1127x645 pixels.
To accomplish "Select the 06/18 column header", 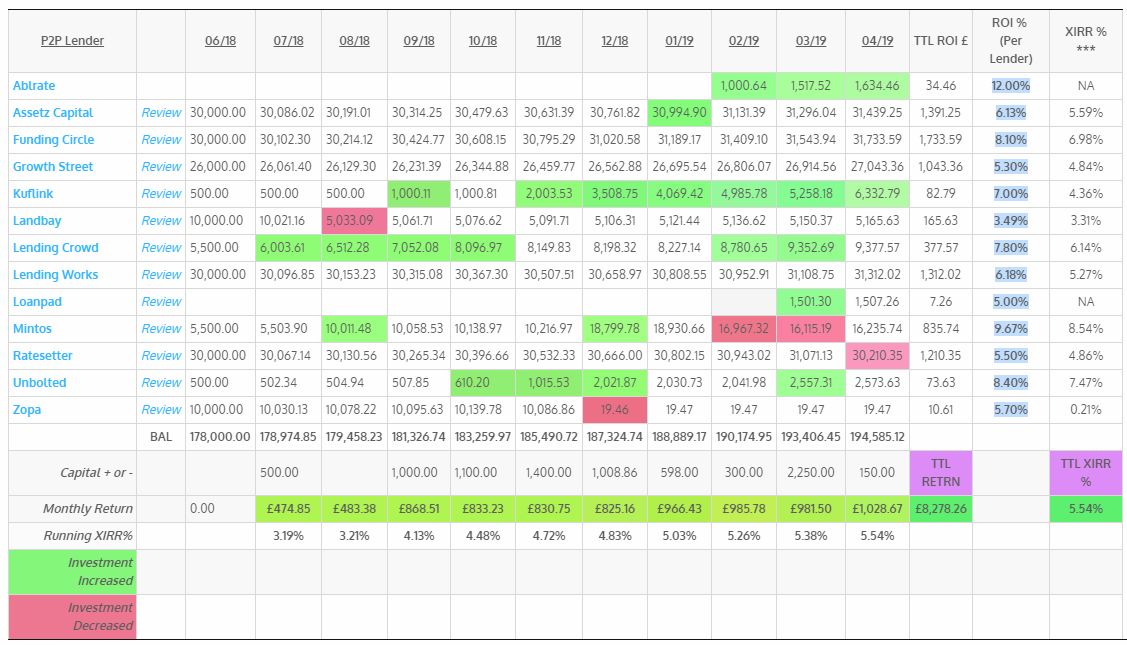I will pyautogui.click(x=220, y=41).
